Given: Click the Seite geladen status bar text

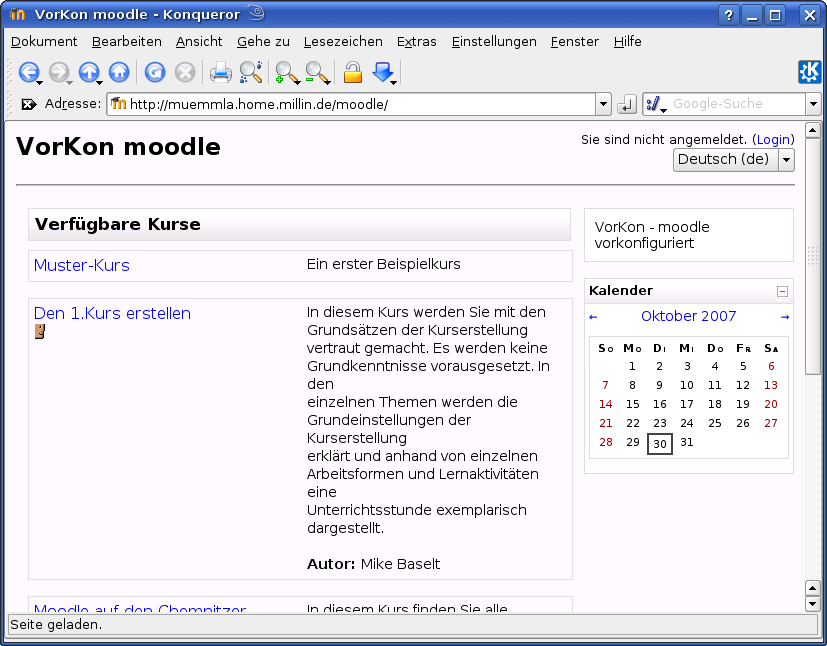Looking at the screenshot, I should [56, 625].
